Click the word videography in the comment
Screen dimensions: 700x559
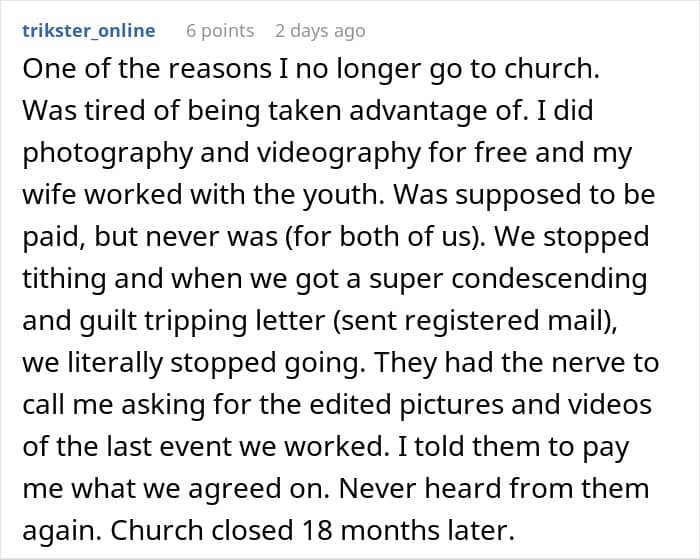[338, 154]
